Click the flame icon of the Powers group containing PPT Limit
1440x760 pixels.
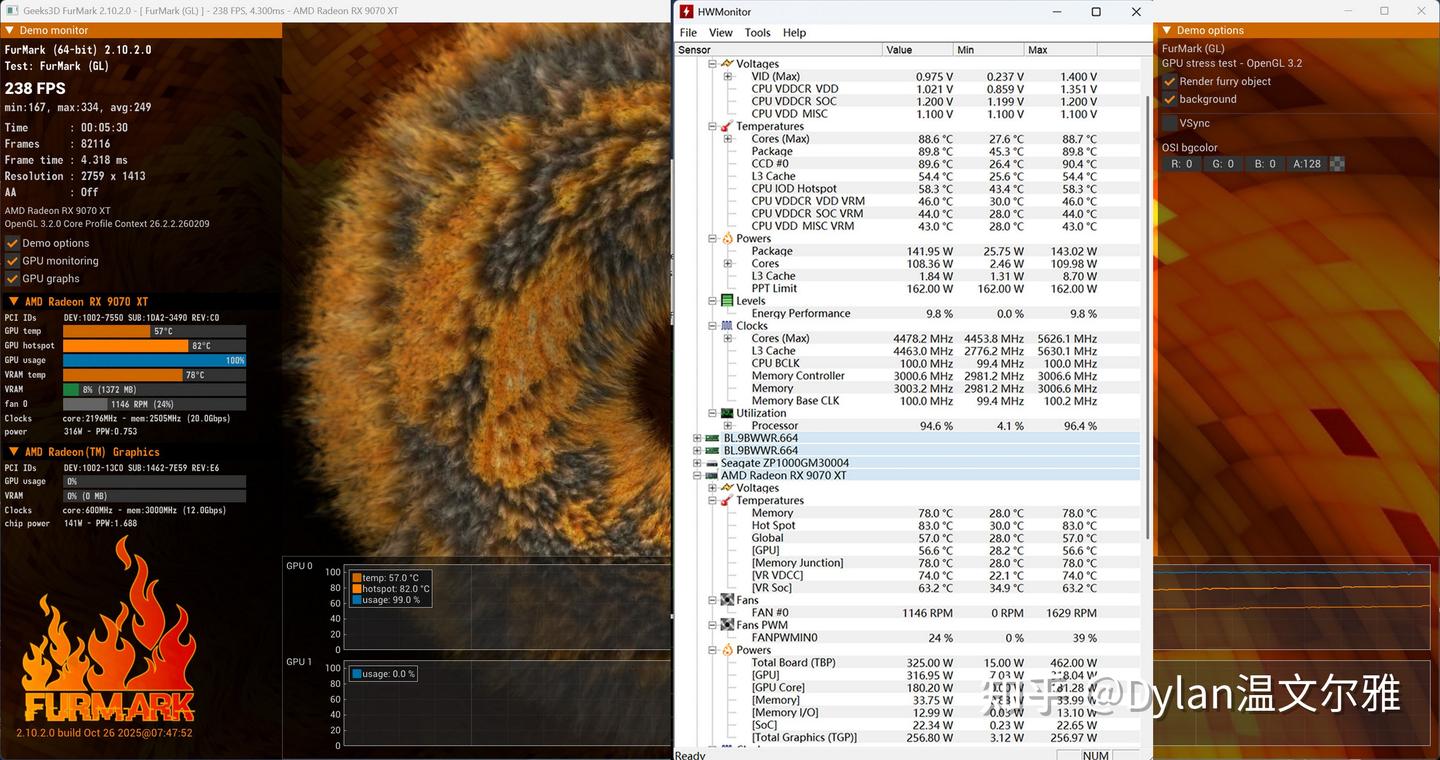pyautogui.click(x=727, y=238)
